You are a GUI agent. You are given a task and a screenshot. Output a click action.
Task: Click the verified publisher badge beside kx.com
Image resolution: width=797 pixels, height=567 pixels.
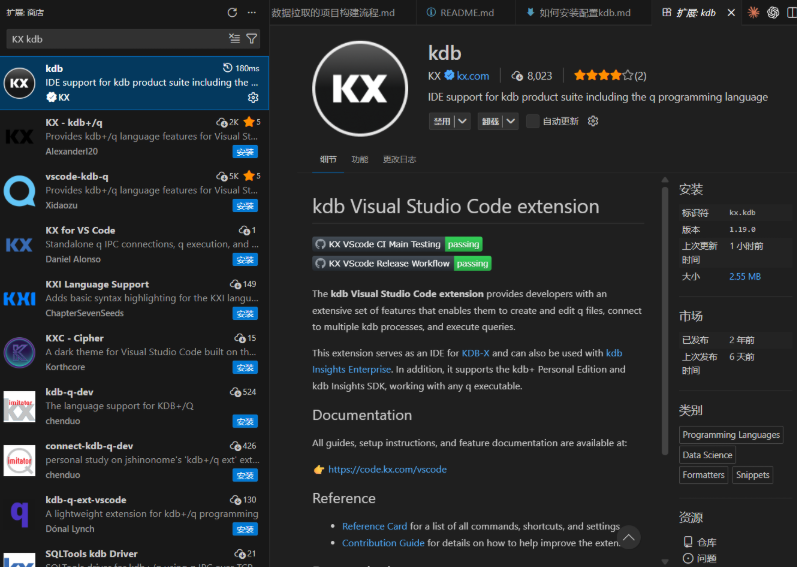449,76
